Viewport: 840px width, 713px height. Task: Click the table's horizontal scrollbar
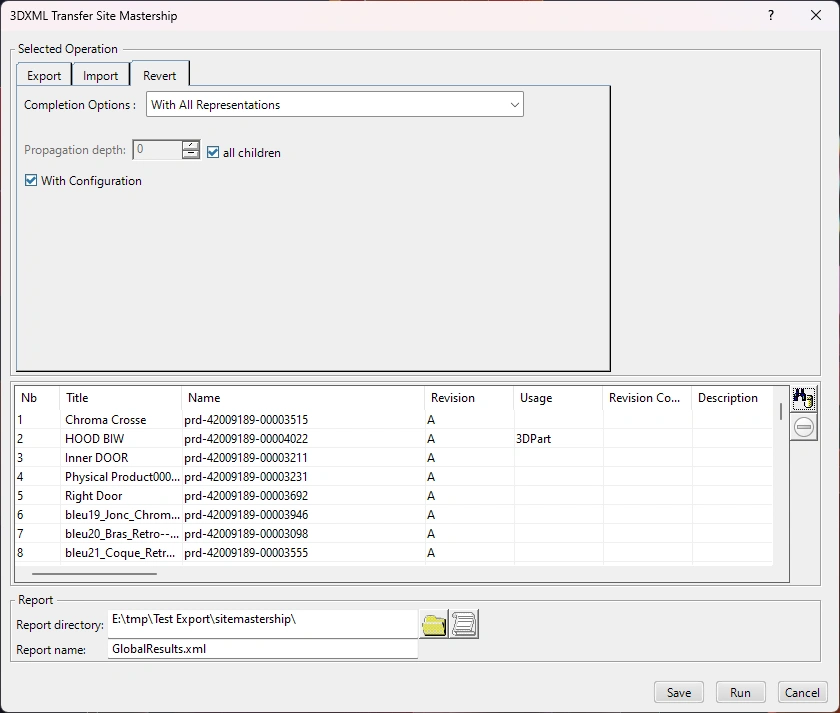pos(94,574)
